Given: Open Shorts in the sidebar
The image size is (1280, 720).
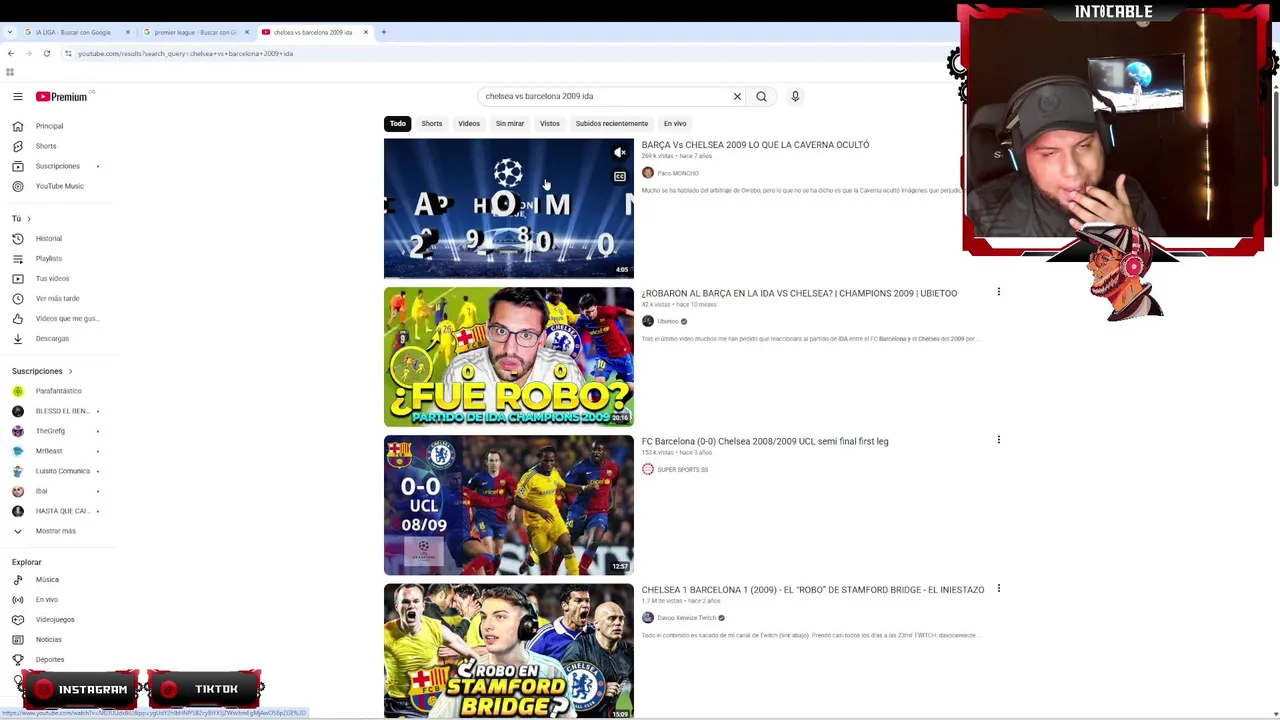Looking at the screenshot, I should tap(46, 146).
